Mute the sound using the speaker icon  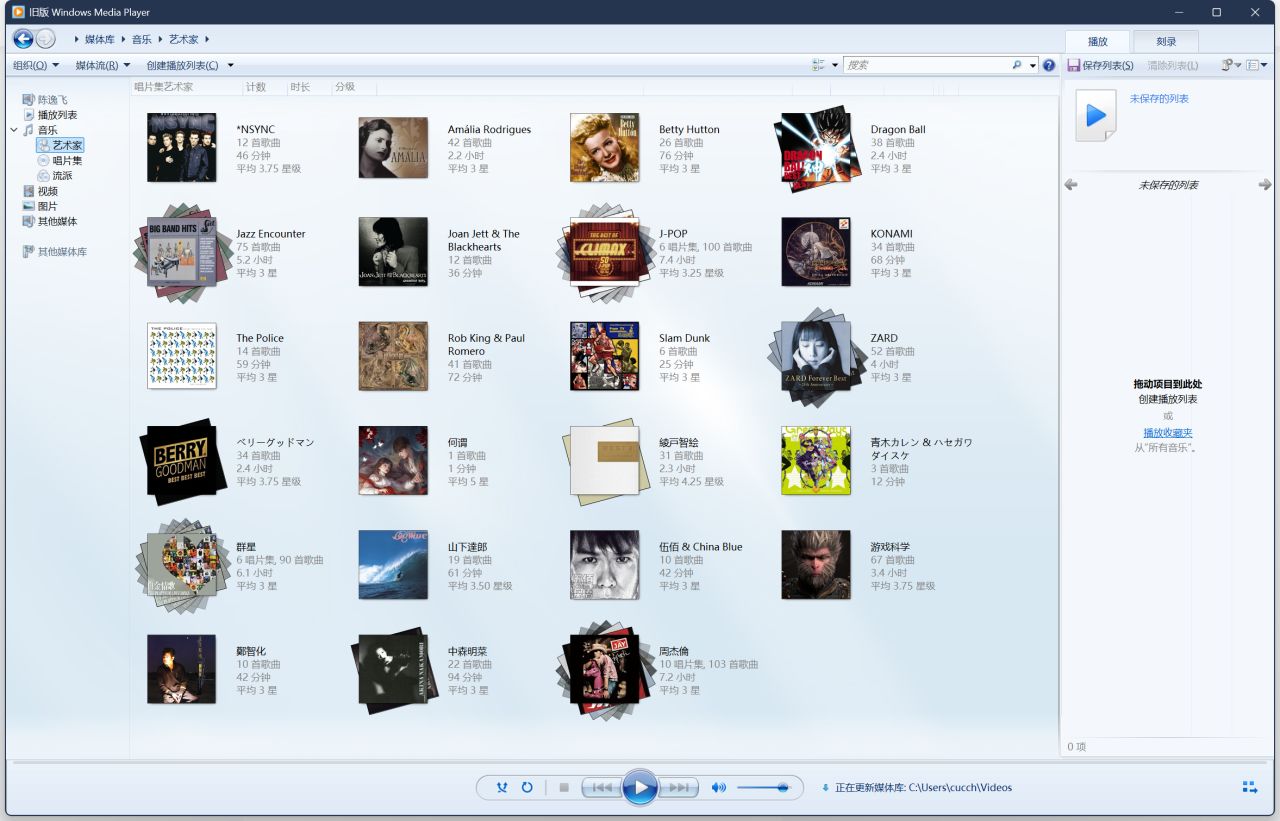click(718, 787)
